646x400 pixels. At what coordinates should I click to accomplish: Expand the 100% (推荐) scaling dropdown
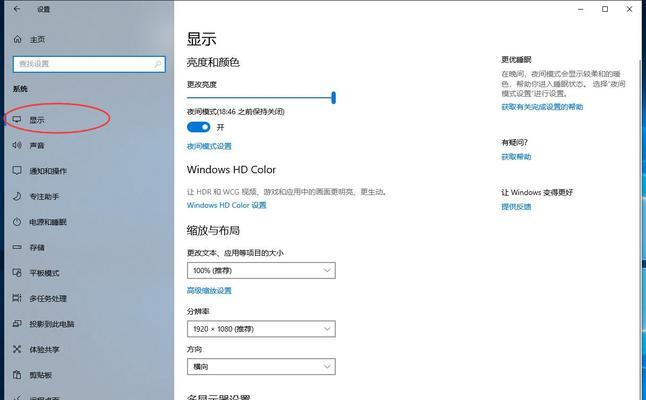(x=261, y=271)
